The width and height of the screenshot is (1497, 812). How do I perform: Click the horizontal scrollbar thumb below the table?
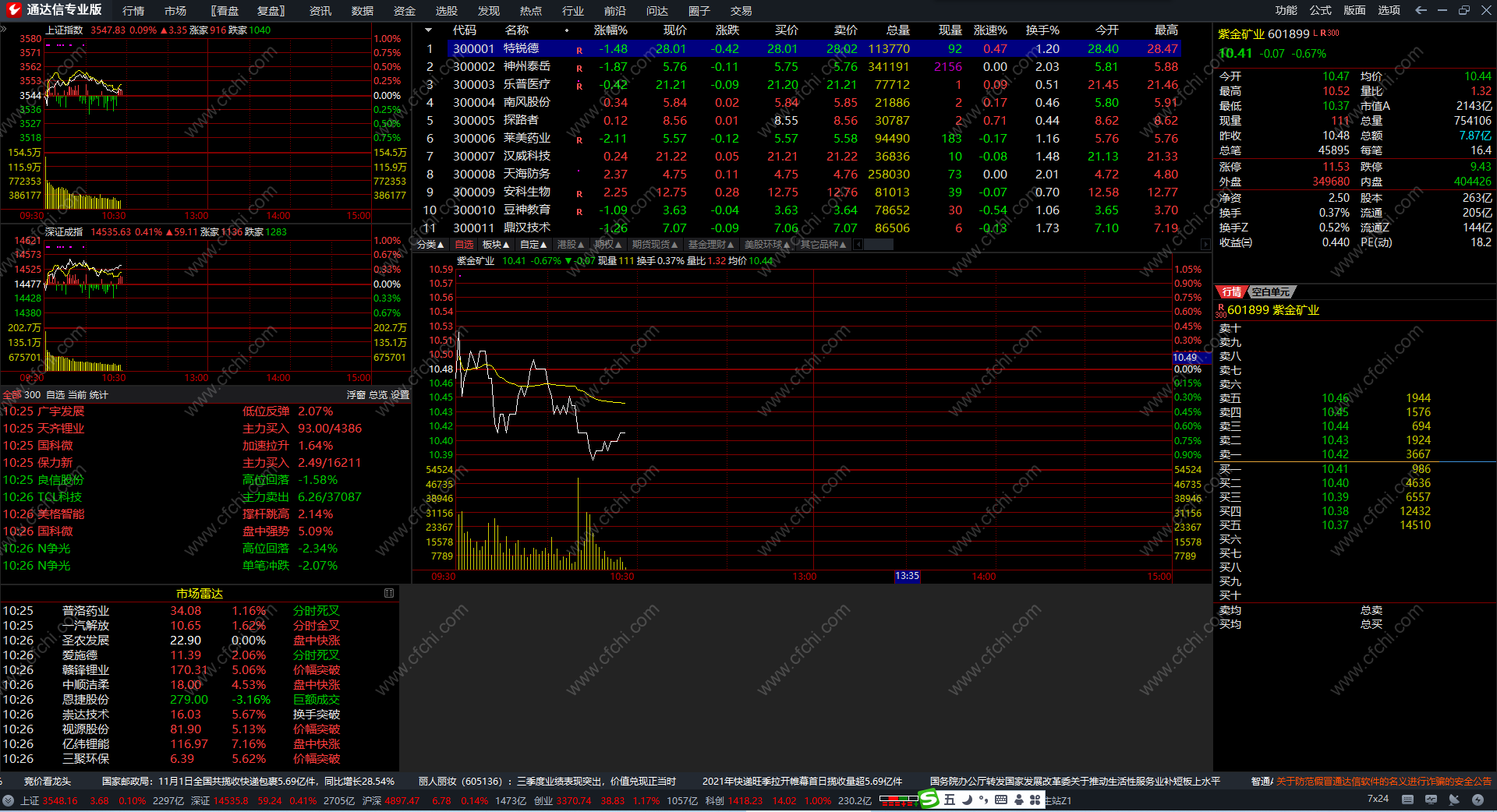pyautogui.click(x=879, y=245)
